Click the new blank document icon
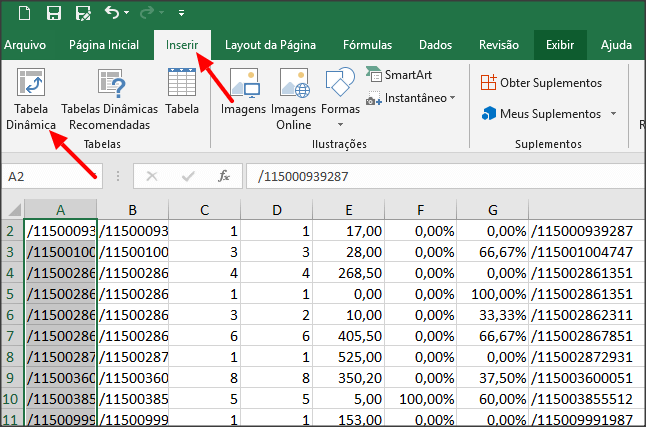Viewport: 646px width, 427px height. tap(24, 13)
